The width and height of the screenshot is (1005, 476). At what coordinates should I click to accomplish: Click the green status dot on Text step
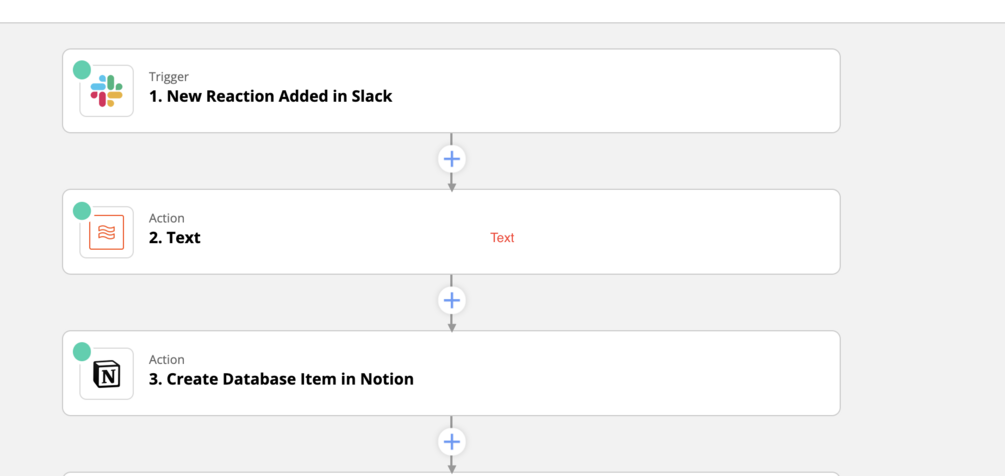tap(82, 211)
